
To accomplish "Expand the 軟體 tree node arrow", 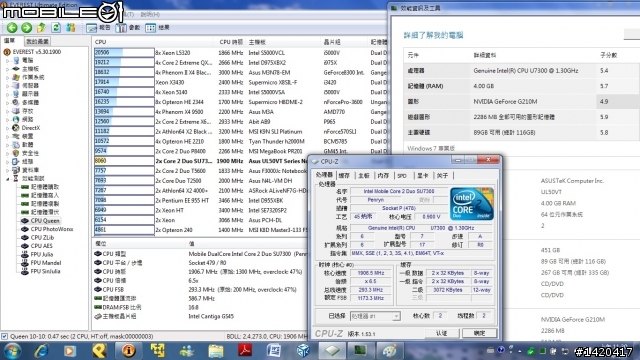I will 7,144.
